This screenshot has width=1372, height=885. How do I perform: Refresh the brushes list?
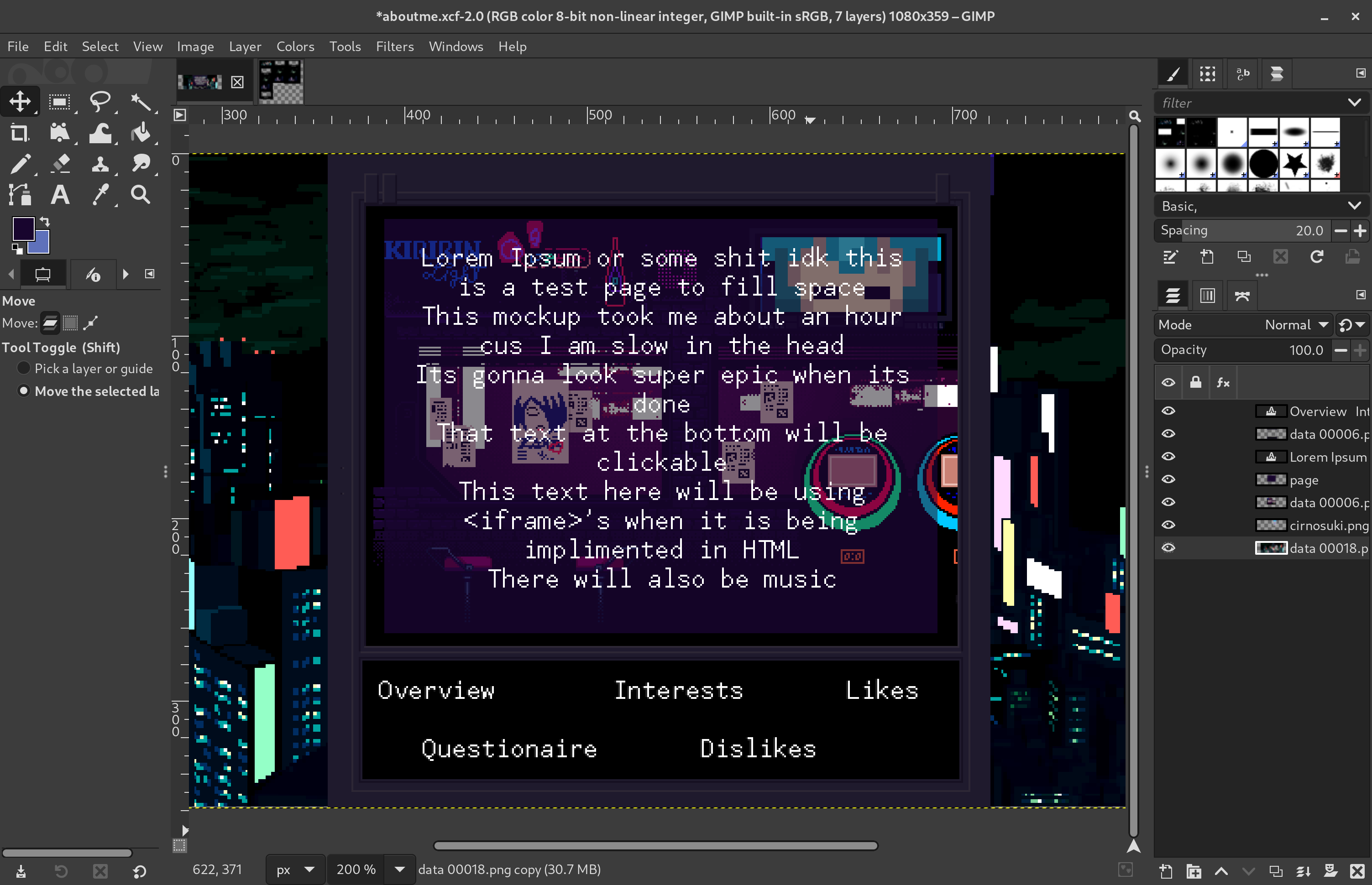[x=1317, y=257]
